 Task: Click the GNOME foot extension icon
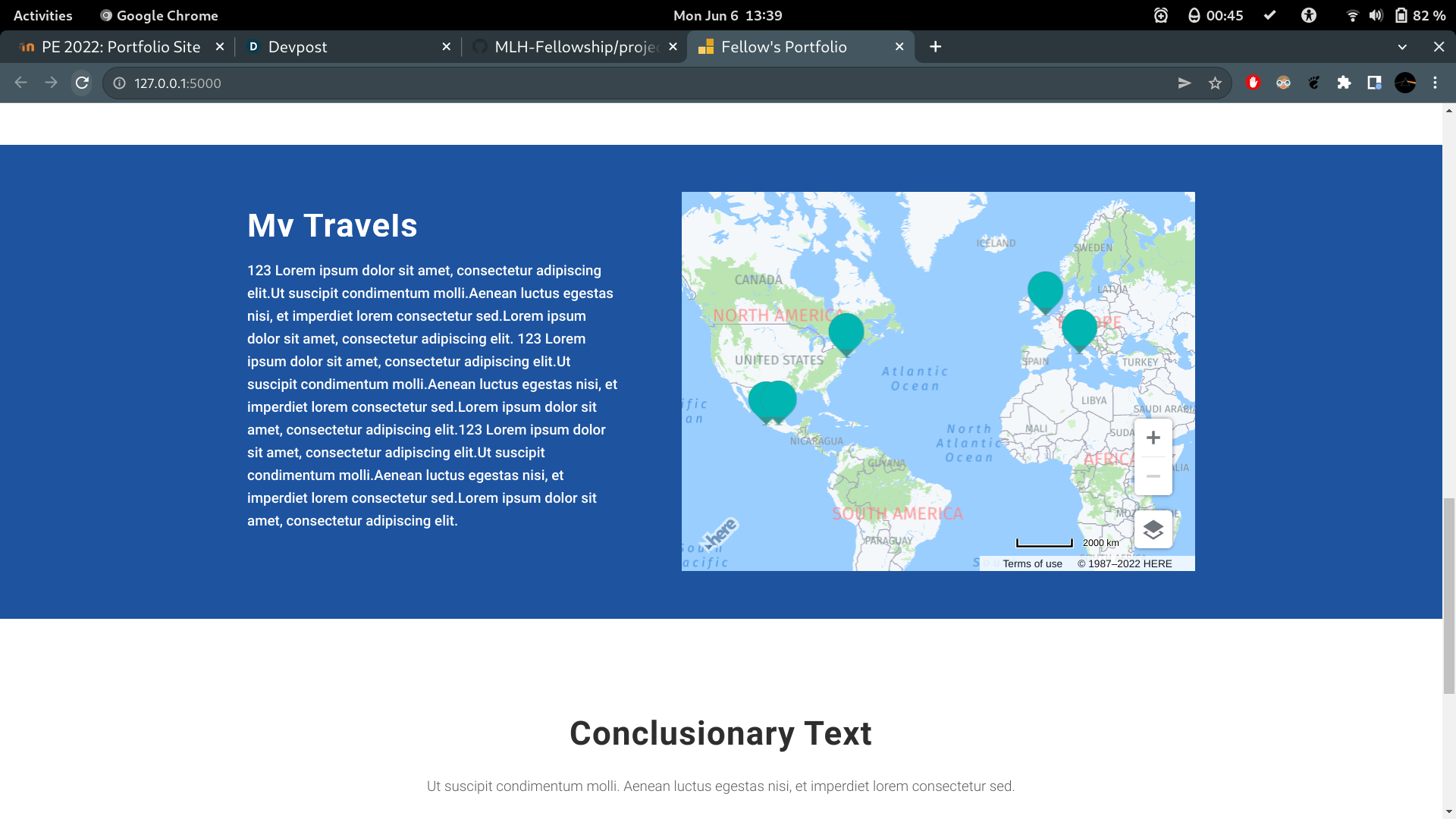1314,83
